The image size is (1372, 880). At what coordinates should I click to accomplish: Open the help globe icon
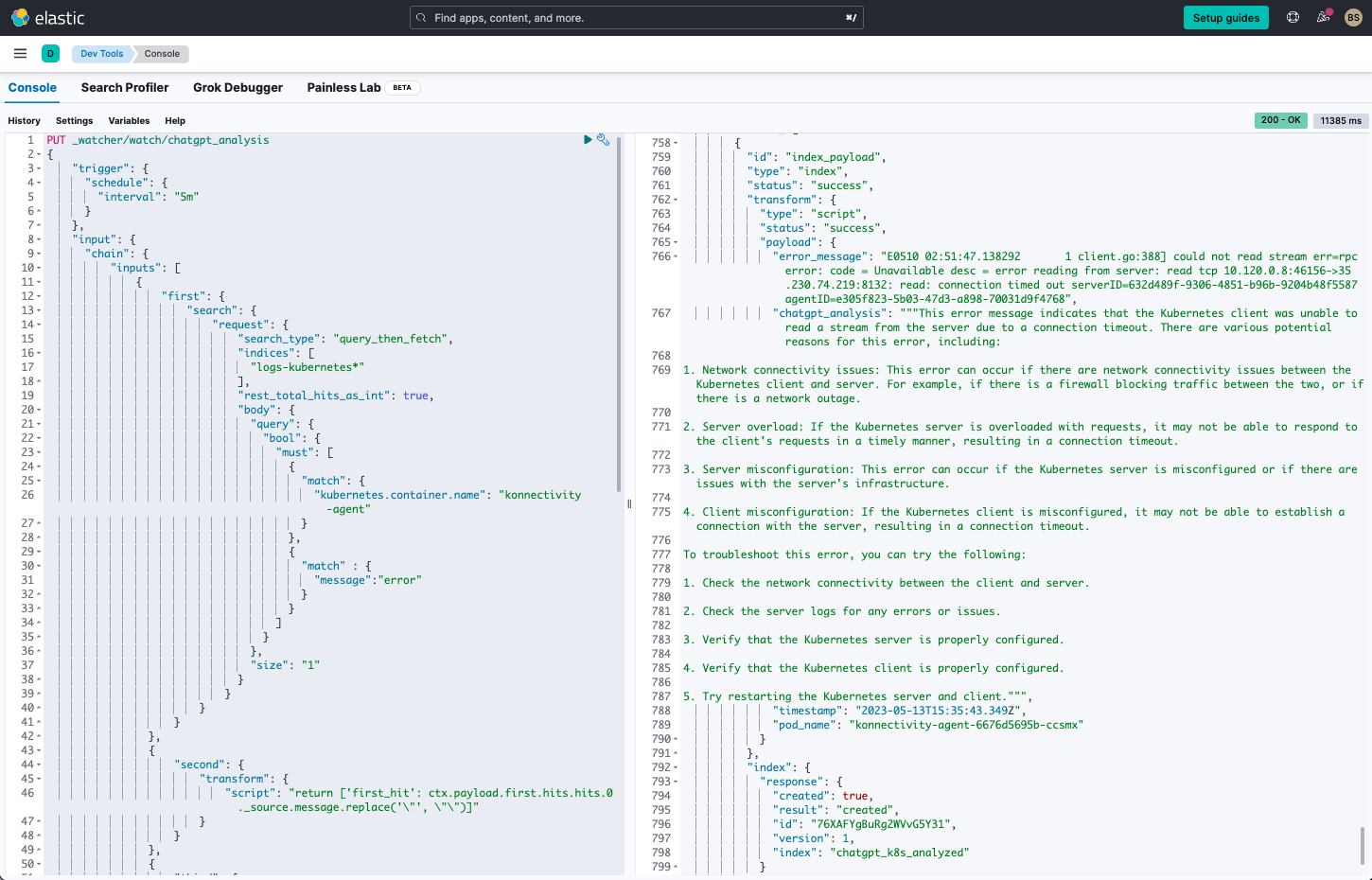pyautogui.click(x=1293, y=18)
